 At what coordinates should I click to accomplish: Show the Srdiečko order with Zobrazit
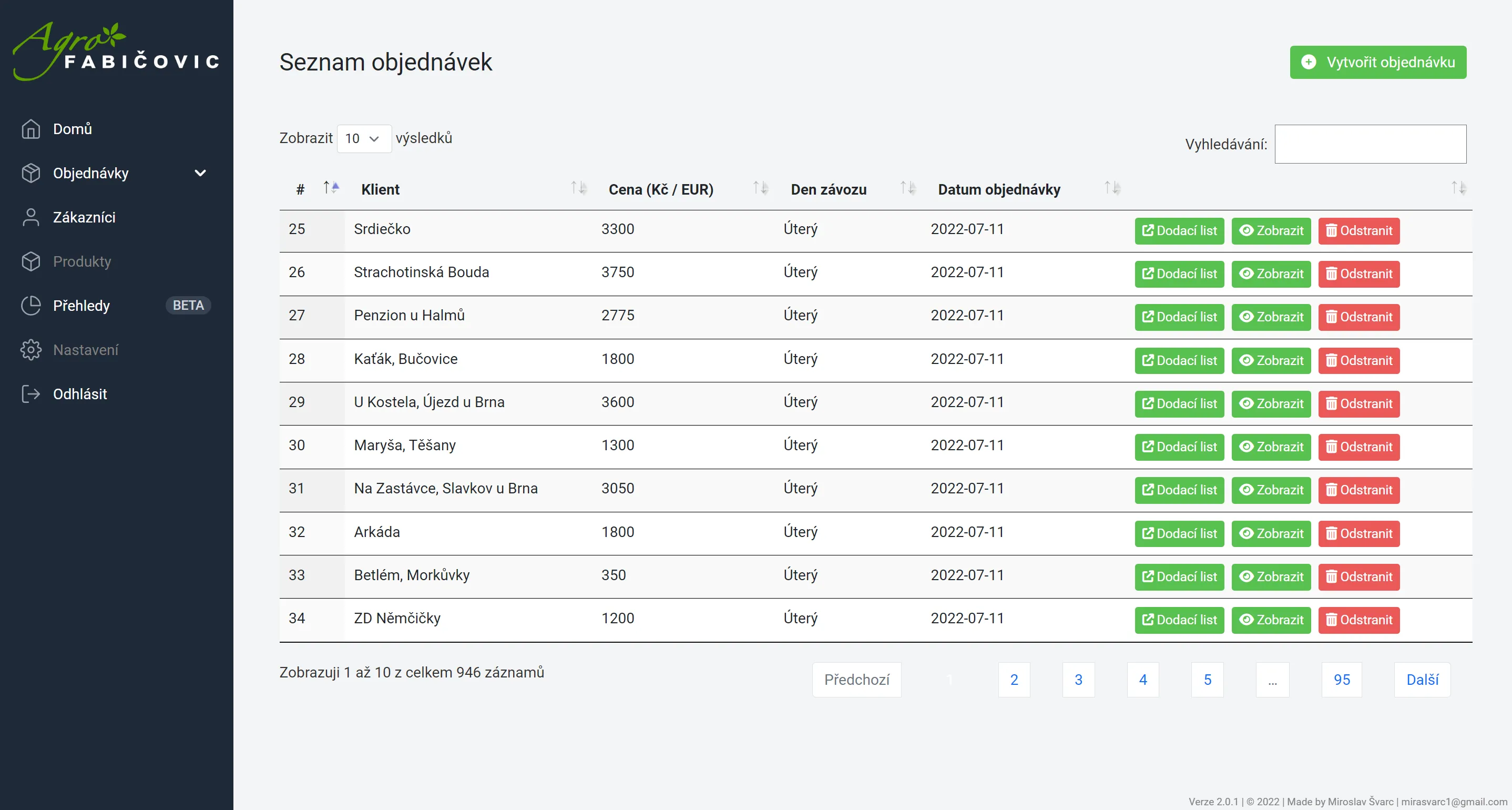tap(1271, 231)
